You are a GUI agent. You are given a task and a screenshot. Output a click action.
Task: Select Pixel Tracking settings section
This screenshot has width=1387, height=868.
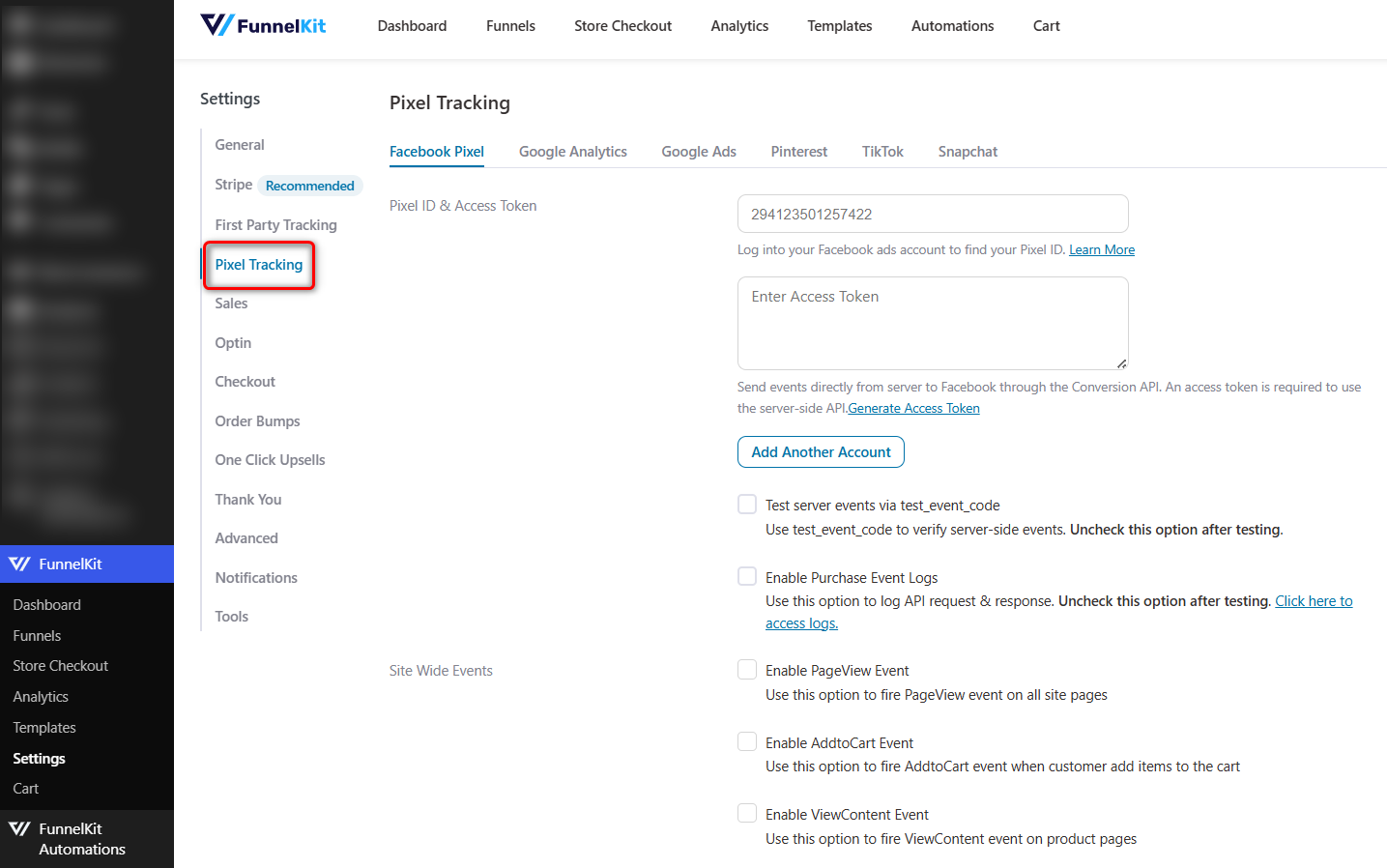tap(259, 265)
